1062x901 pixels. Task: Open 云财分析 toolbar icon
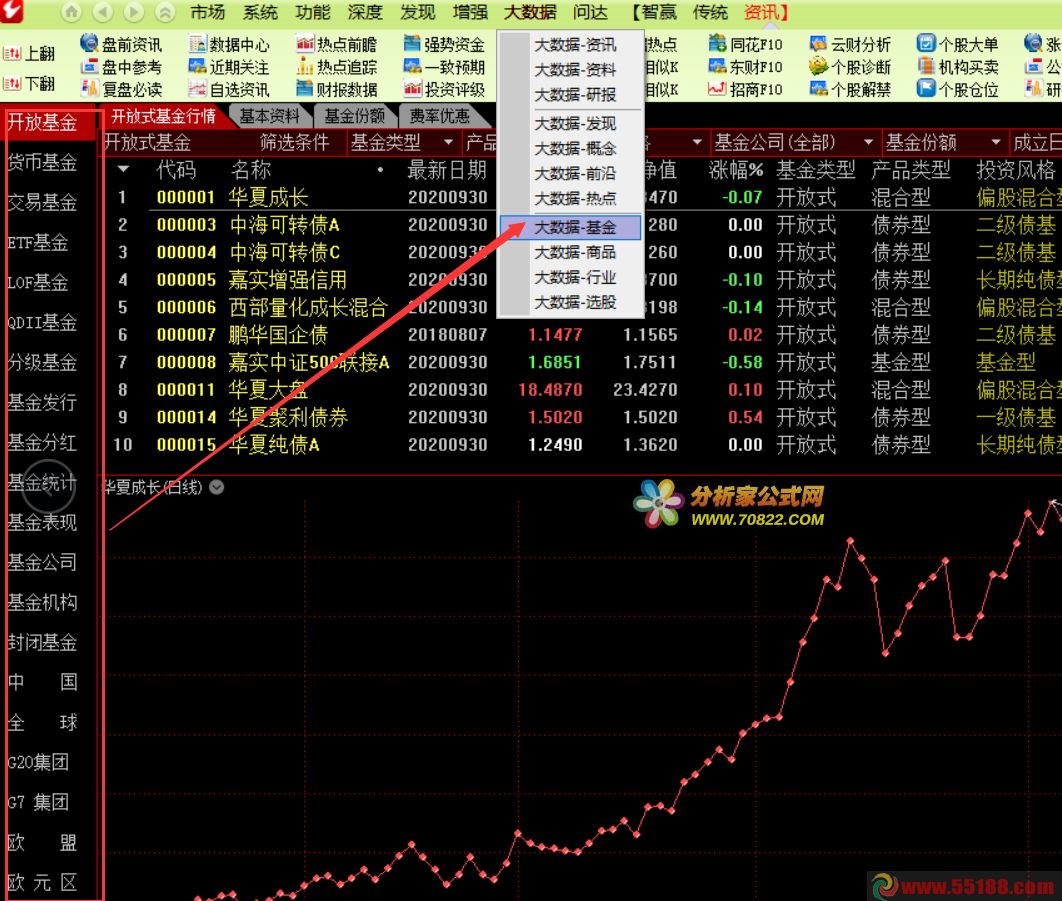click(x=818, y=44)
